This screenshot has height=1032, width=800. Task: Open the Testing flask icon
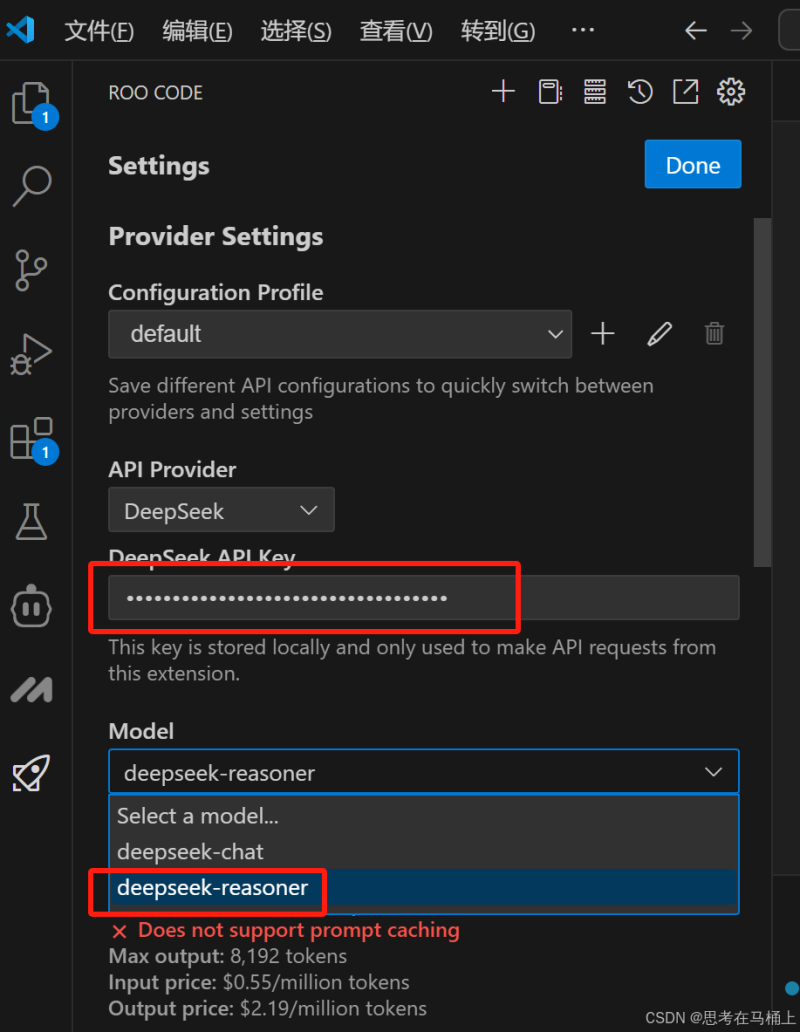[31, 521]
